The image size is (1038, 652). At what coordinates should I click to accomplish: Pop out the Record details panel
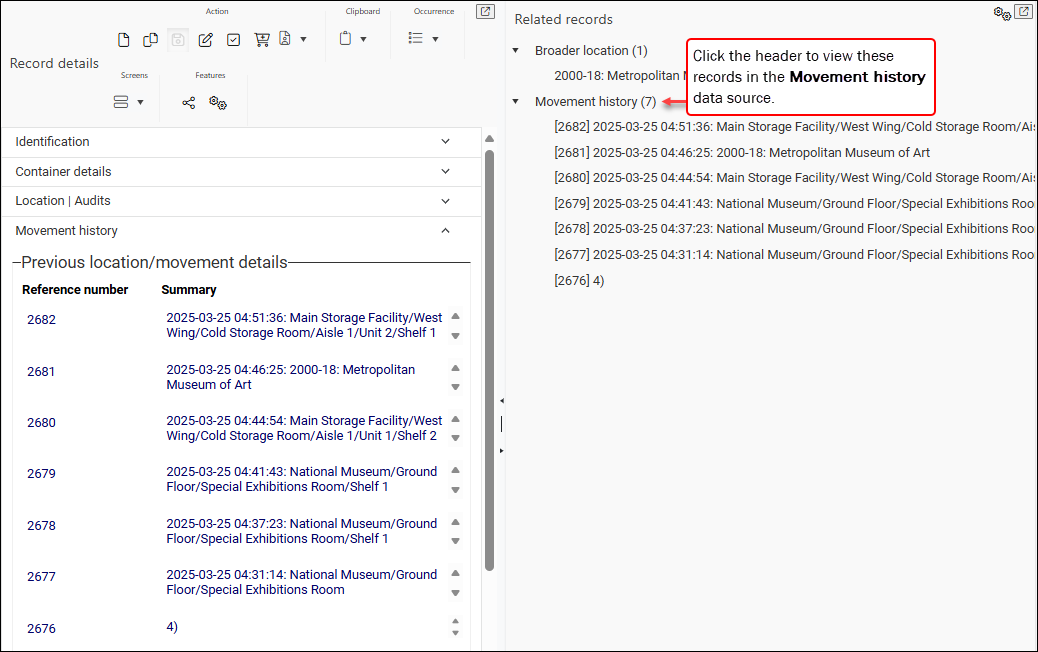tap(485, 11)
